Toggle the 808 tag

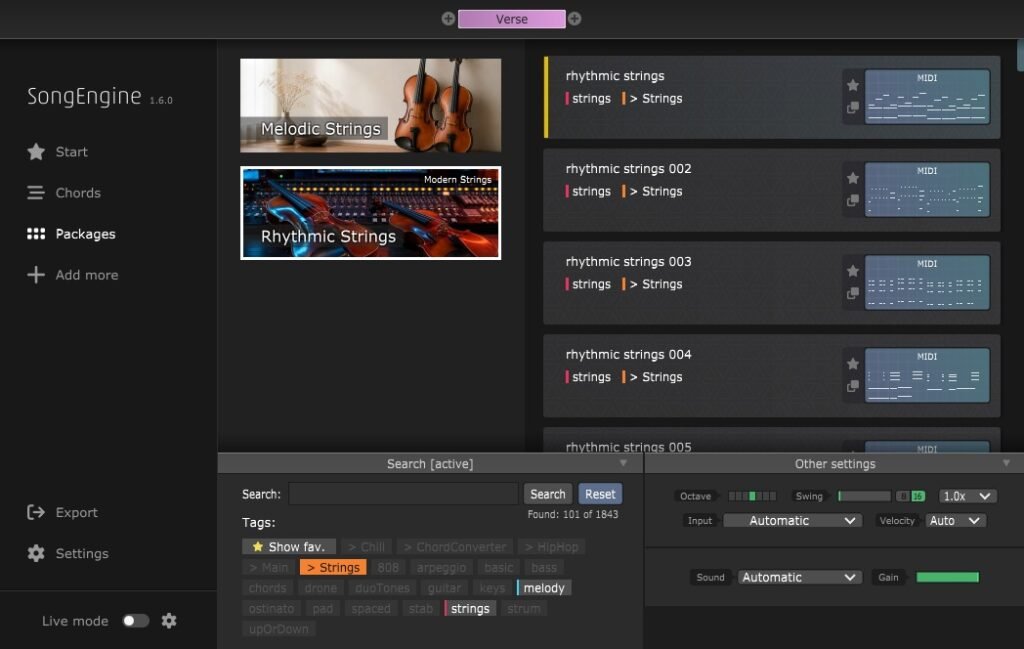(388, 567)
